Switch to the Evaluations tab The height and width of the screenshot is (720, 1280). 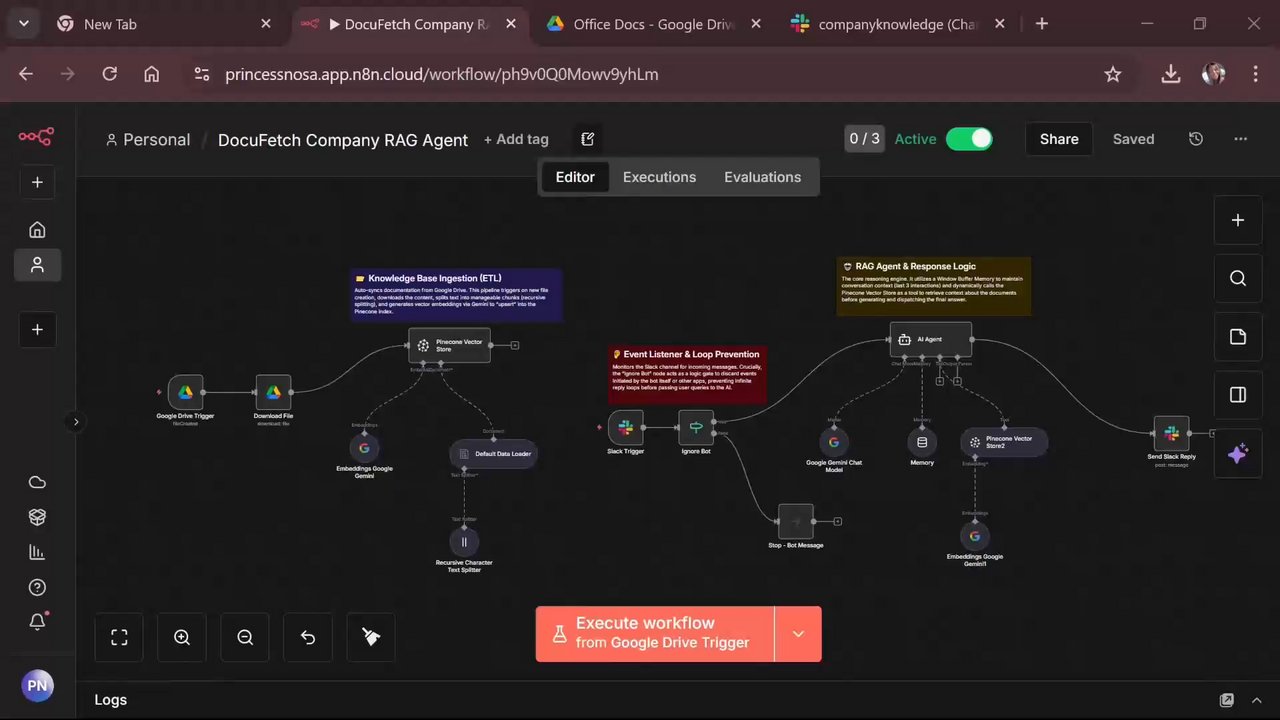(x=762, y=177)
